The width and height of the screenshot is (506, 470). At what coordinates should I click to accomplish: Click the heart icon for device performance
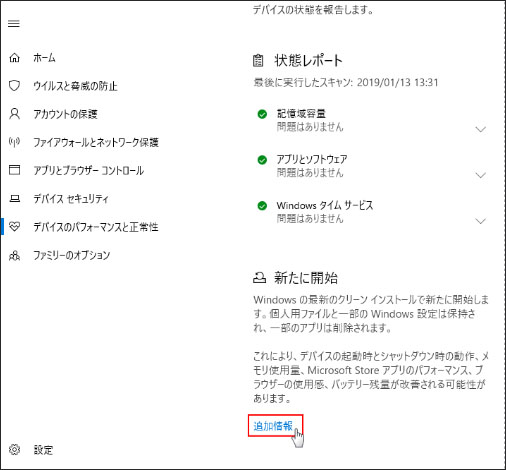tap(14, 227)
